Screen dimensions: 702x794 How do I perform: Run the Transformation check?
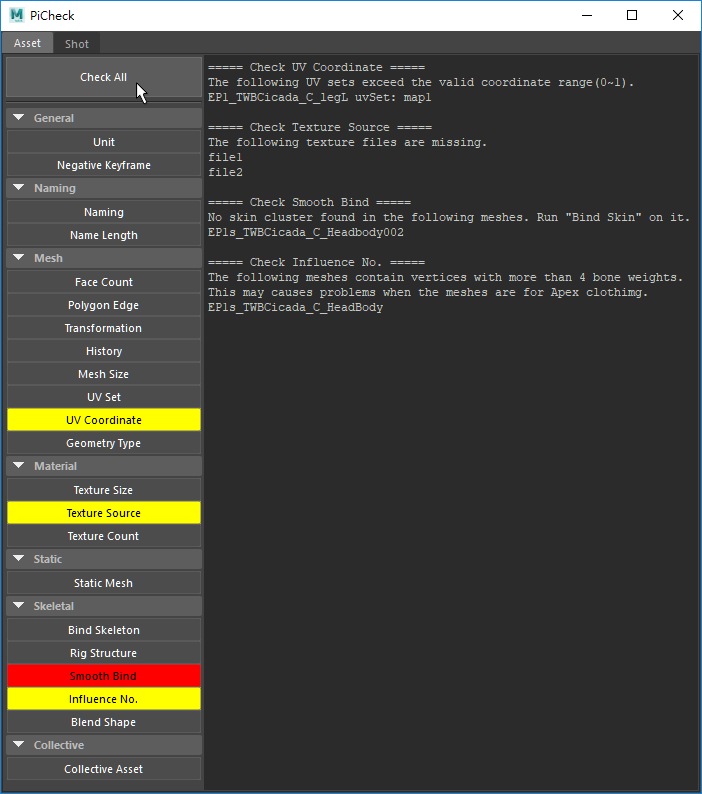click(x=104, y=328)
